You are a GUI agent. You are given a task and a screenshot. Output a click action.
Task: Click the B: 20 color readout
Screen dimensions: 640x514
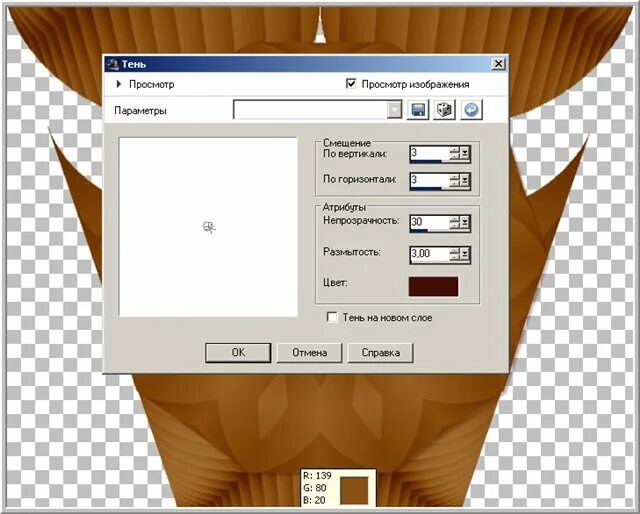pyautogui.click(x=314, y=500)
